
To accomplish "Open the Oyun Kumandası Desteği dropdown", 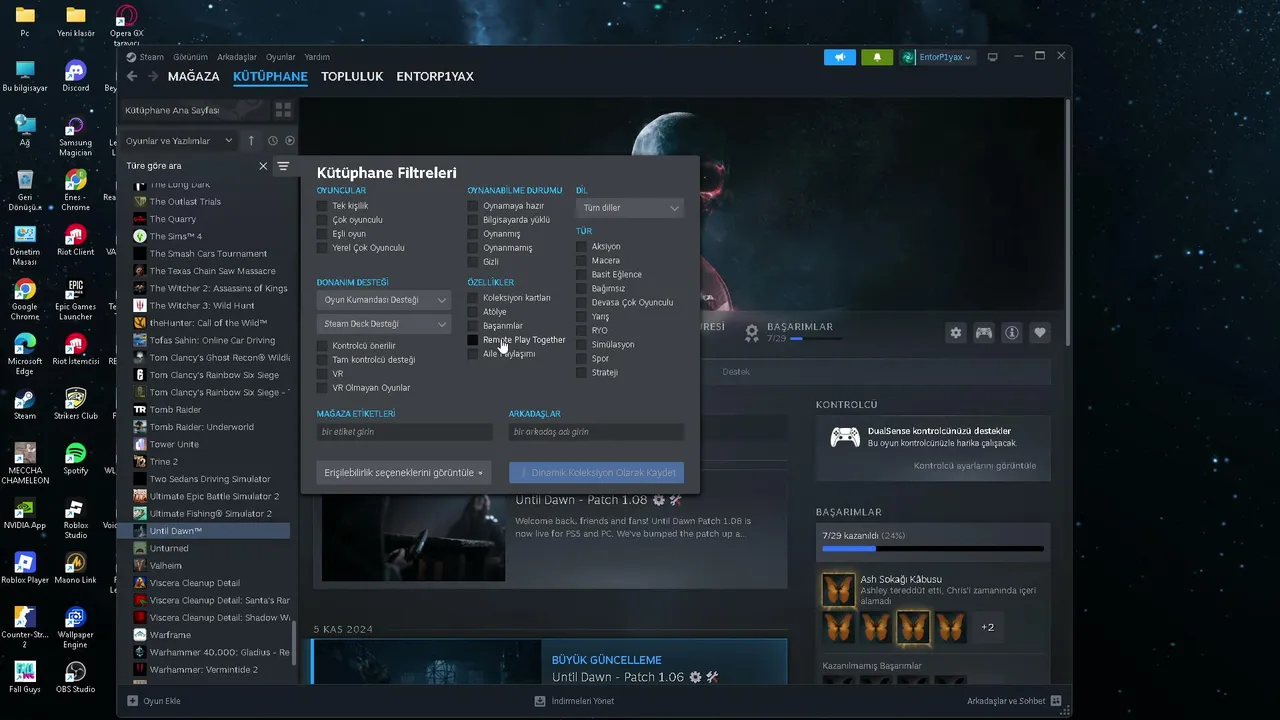I will (384, 300).
